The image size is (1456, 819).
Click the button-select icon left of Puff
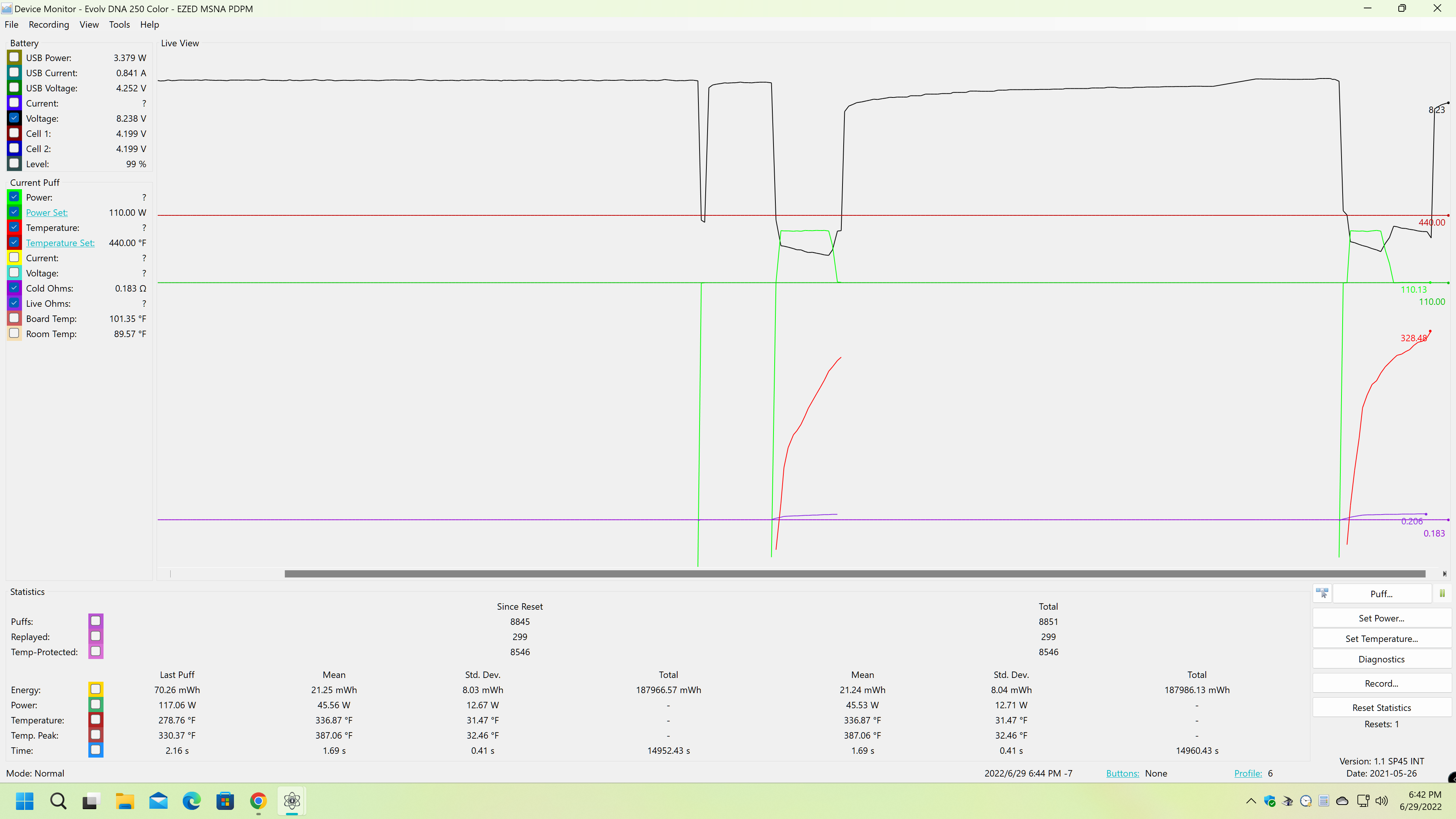(1322, 593)
